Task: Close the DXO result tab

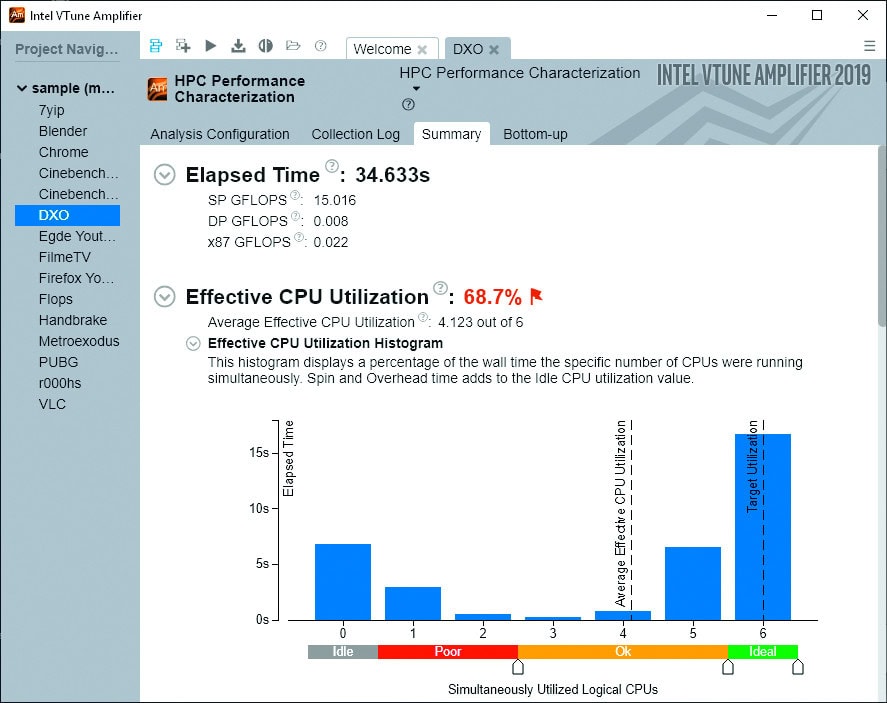Action: [495, 48]
